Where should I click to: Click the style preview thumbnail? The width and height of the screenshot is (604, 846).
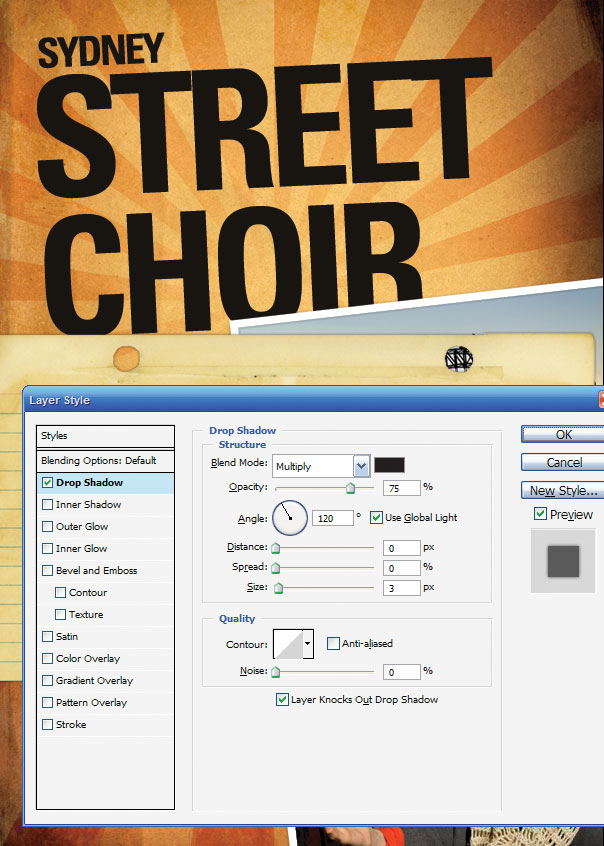pos(564,561)
